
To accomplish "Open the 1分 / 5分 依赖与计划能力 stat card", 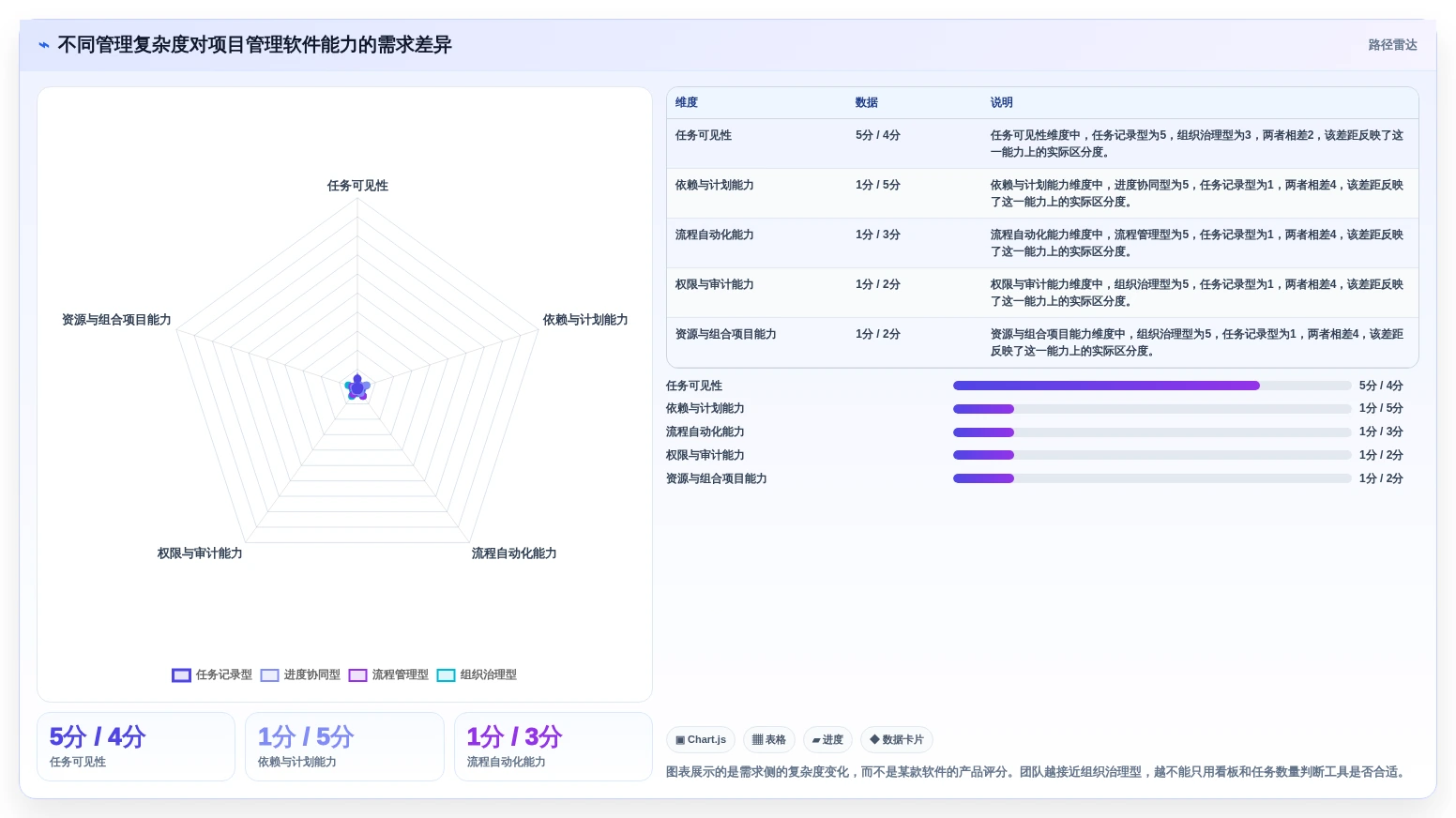I will coord(344,747).
